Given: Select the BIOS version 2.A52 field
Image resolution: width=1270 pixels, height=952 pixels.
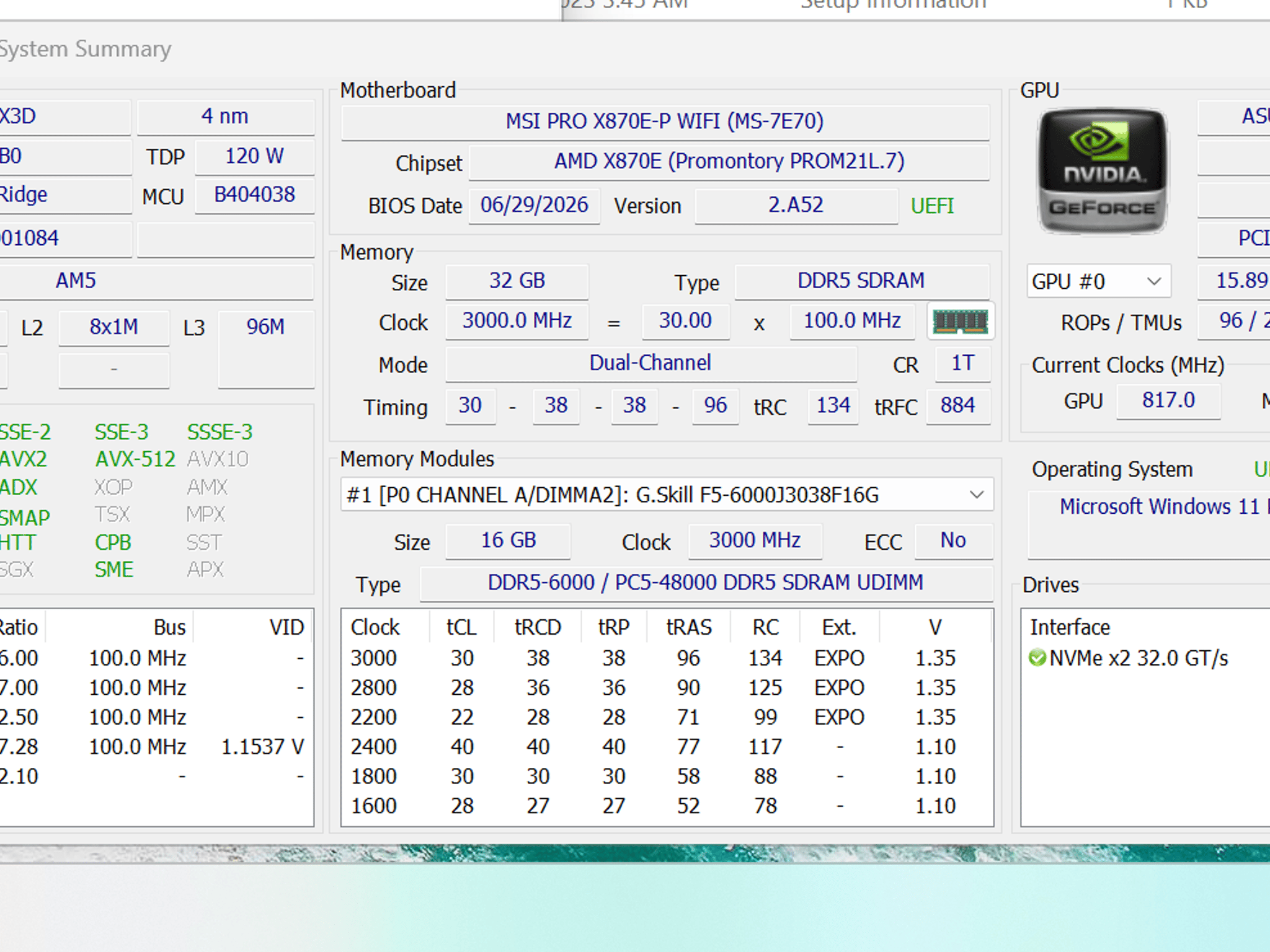Looking at the screenshot, I should 796,205.
